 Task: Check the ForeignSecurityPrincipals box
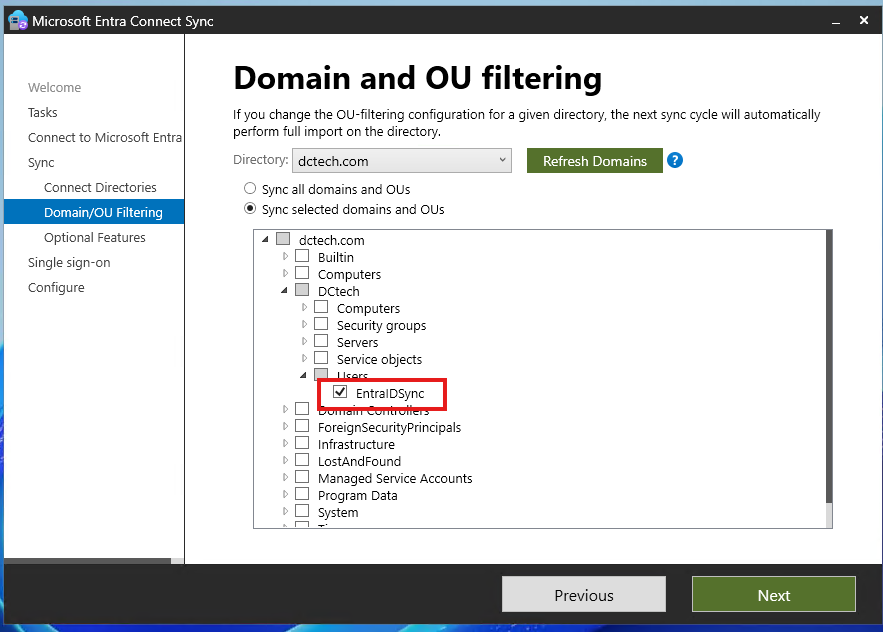302,427
